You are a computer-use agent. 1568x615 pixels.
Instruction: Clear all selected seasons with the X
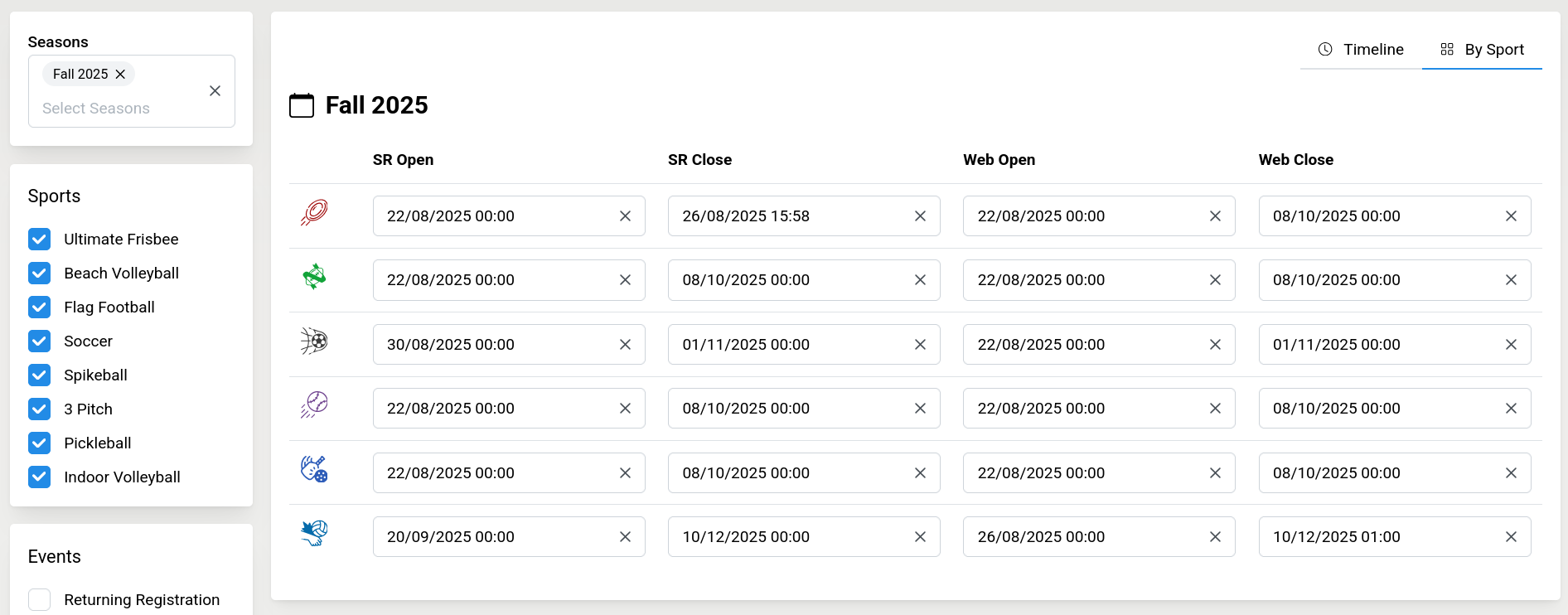215,91
